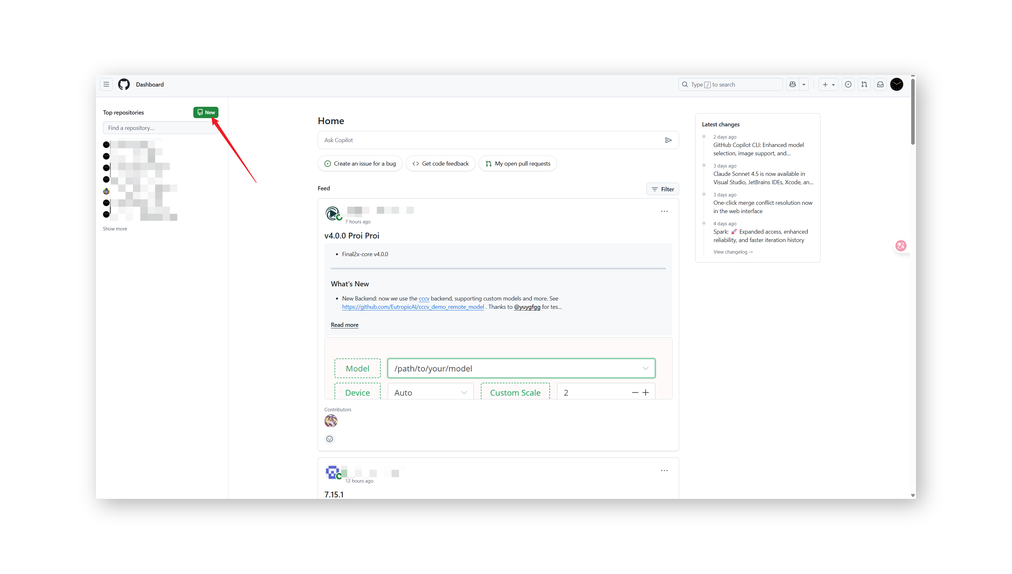Click 'Show more' under Top repositories
Screen dimensions: 1012x574
(x=115, y=229)
